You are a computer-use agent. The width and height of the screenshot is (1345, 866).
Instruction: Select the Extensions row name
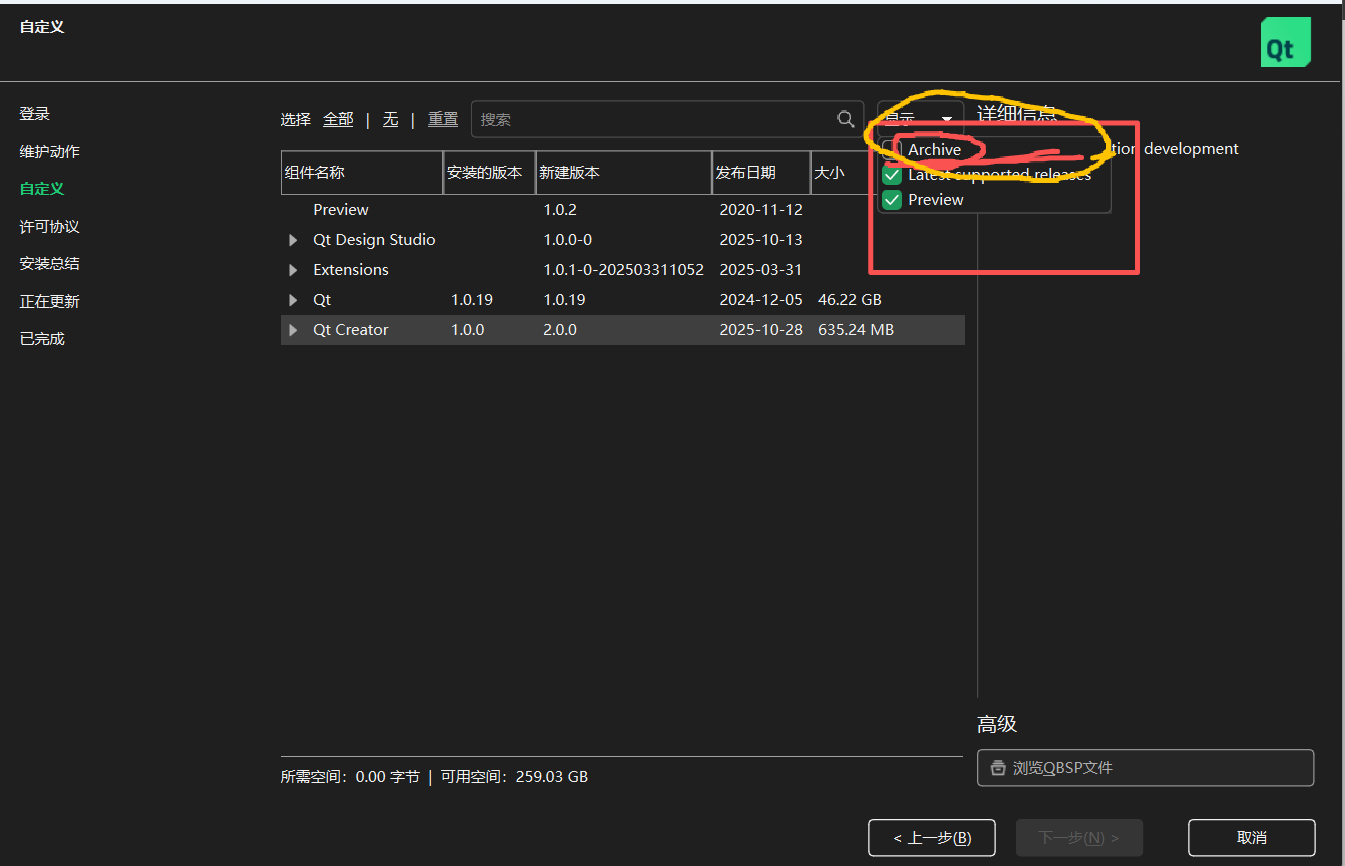click(x=351, y=270)
